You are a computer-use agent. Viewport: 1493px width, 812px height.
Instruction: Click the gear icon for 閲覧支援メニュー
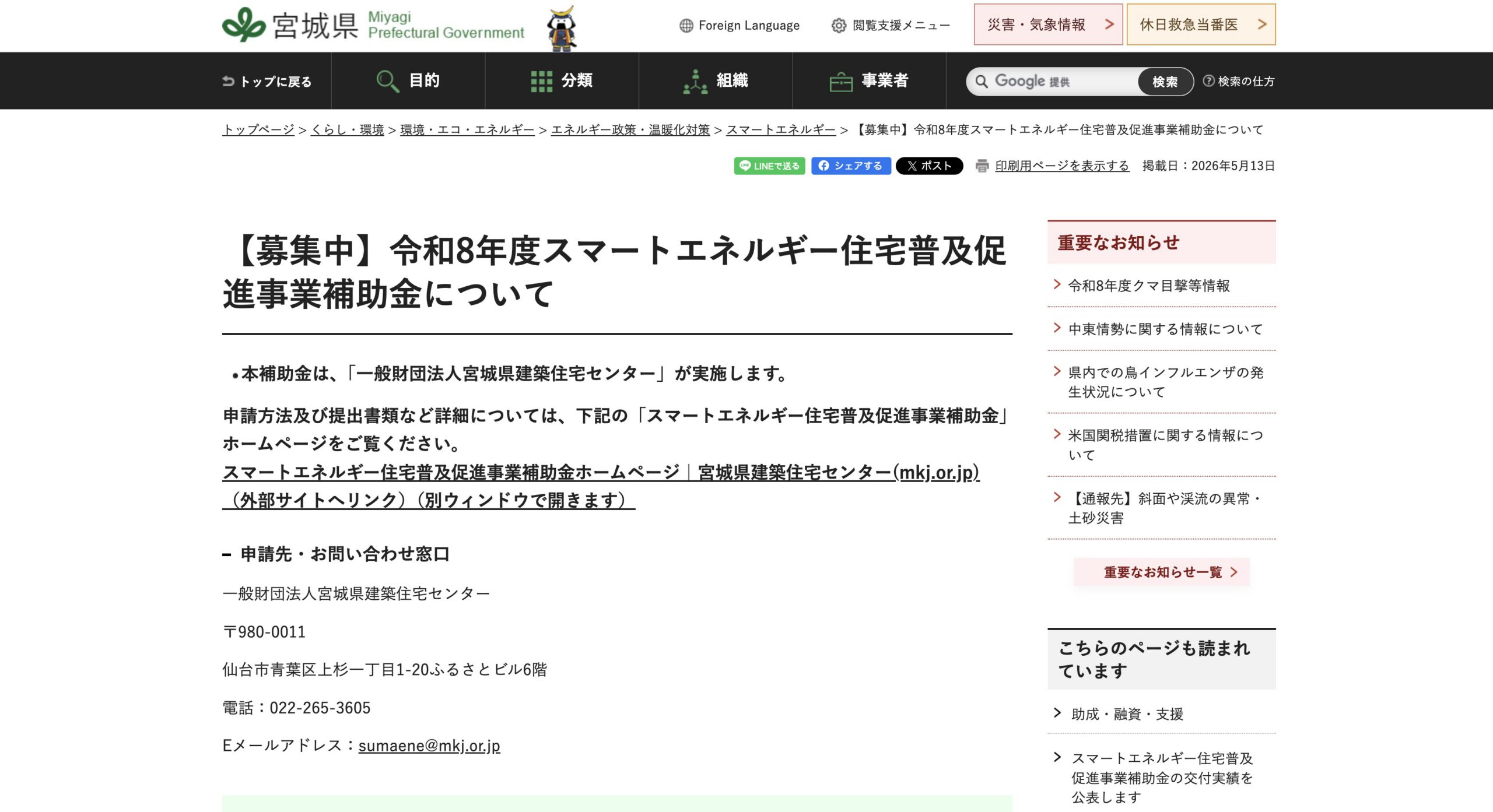click(839, 26)
